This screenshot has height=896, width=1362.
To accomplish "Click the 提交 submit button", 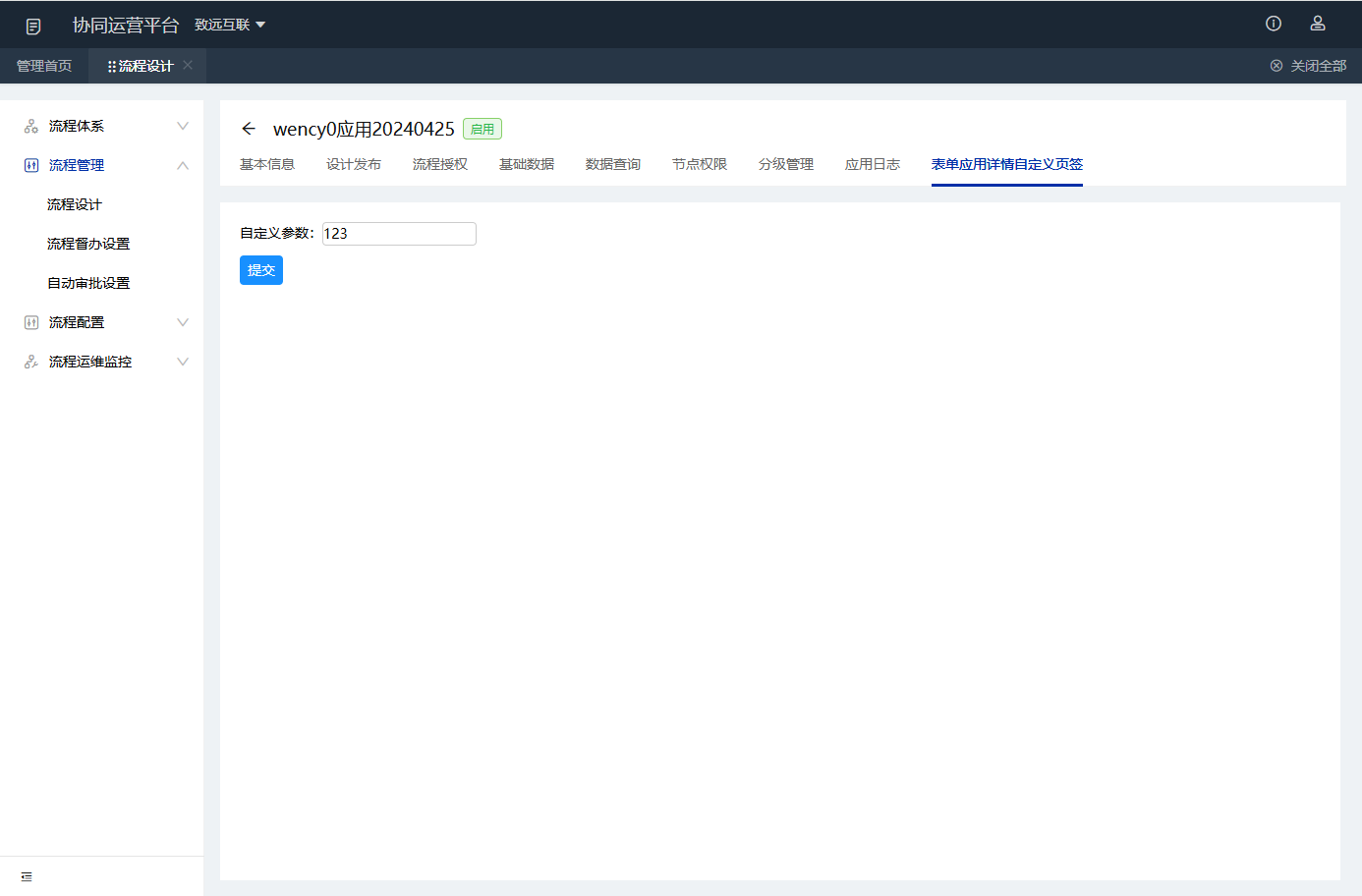I will coord(260,269).
